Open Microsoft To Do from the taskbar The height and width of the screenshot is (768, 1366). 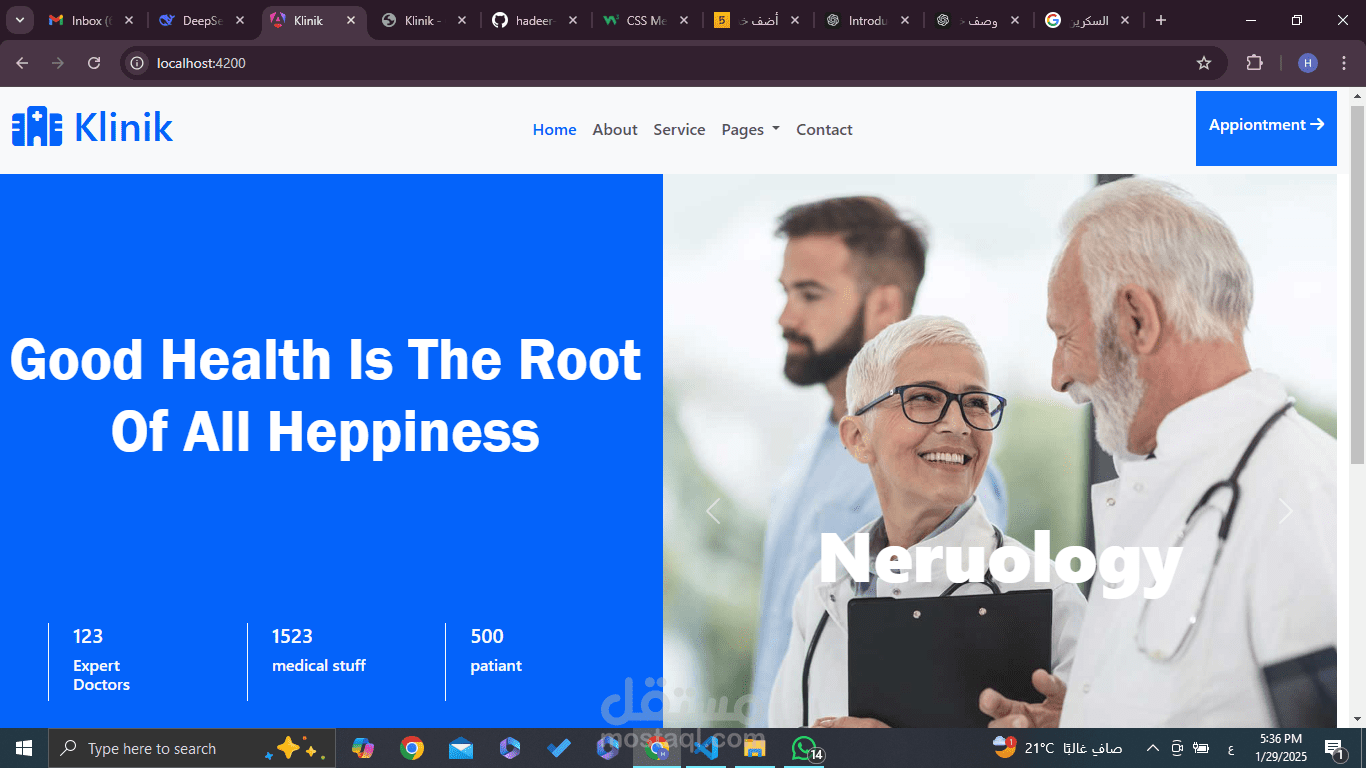point(558,748)
